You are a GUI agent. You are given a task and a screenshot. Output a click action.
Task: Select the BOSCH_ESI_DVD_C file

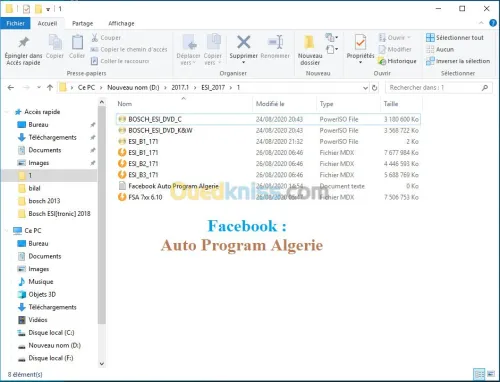pos(268,119)
